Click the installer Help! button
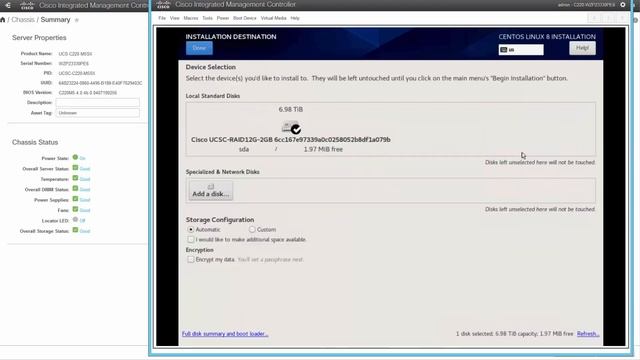 click(582, 48)
